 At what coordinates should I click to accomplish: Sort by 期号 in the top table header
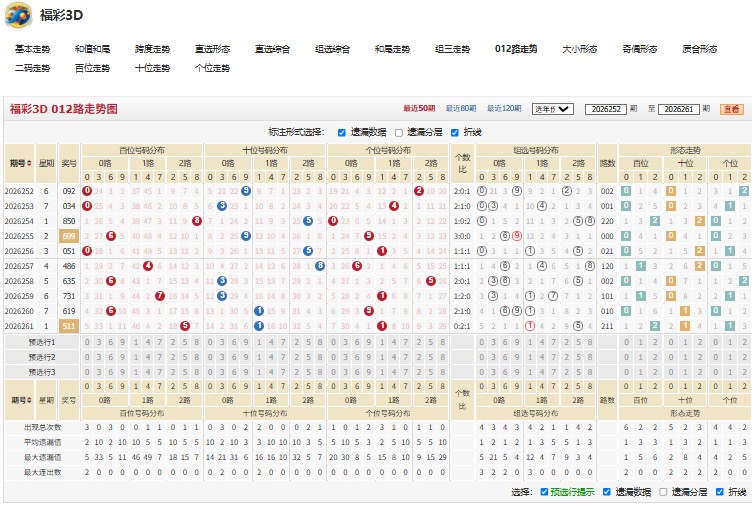point(20,163)
